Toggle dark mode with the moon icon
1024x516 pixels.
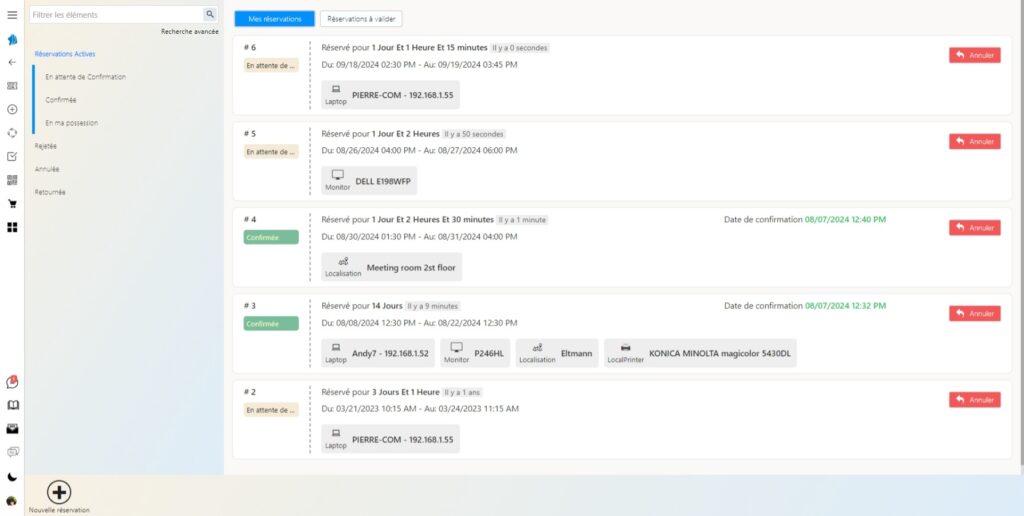point(12,477)
